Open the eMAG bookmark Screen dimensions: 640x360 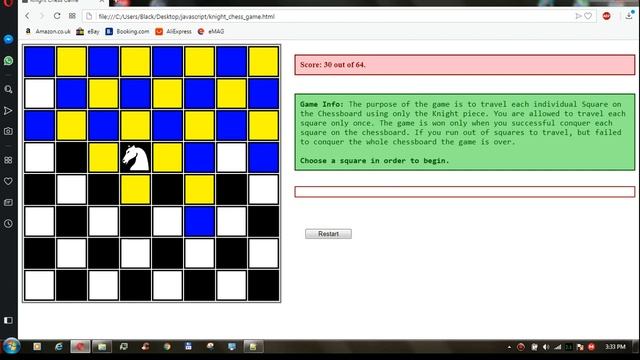211,31
